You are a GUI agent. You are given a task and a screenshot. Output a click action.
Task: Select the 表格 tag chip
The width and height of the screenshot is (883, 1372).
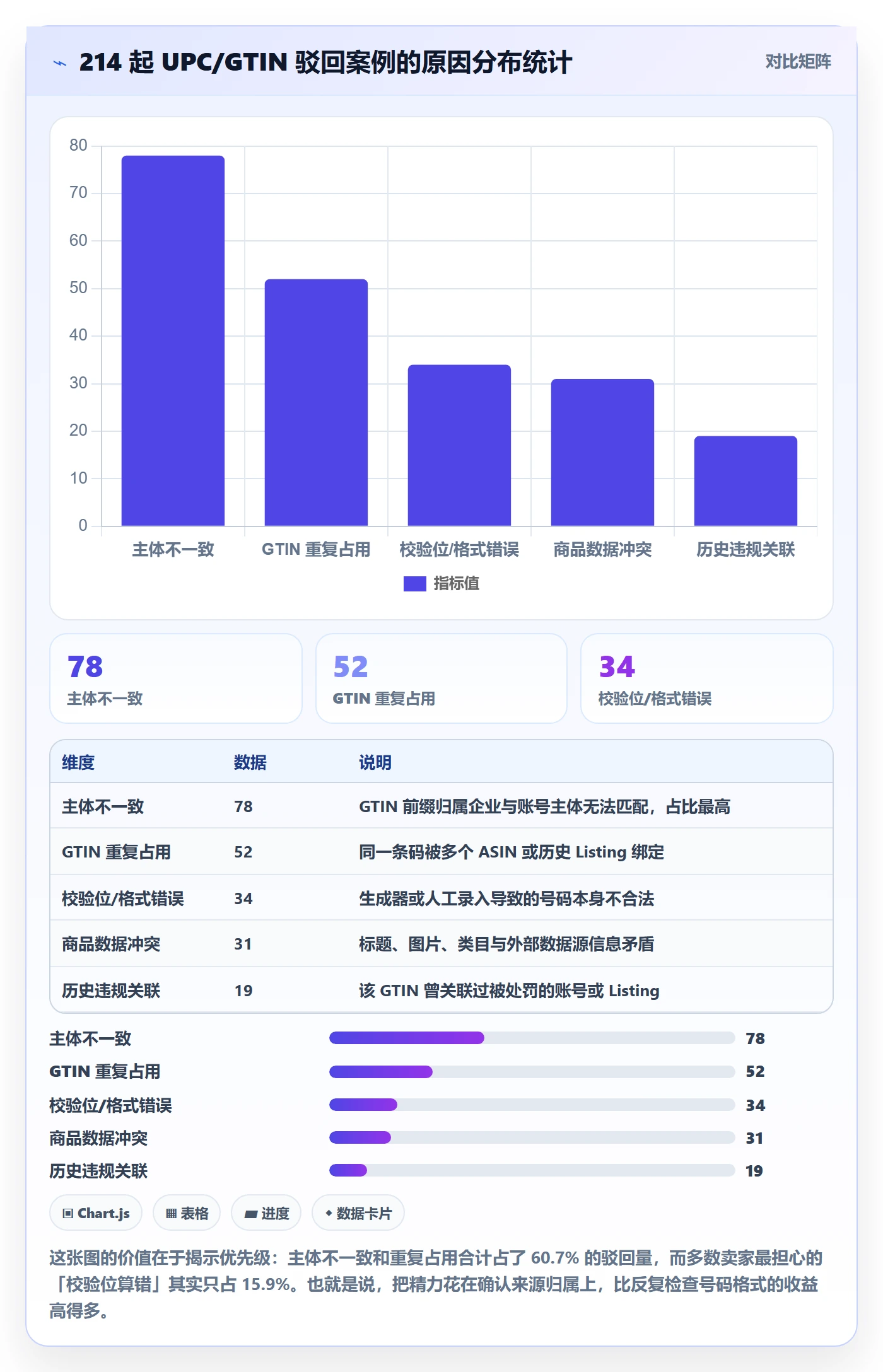click(x=187, y=1212)
